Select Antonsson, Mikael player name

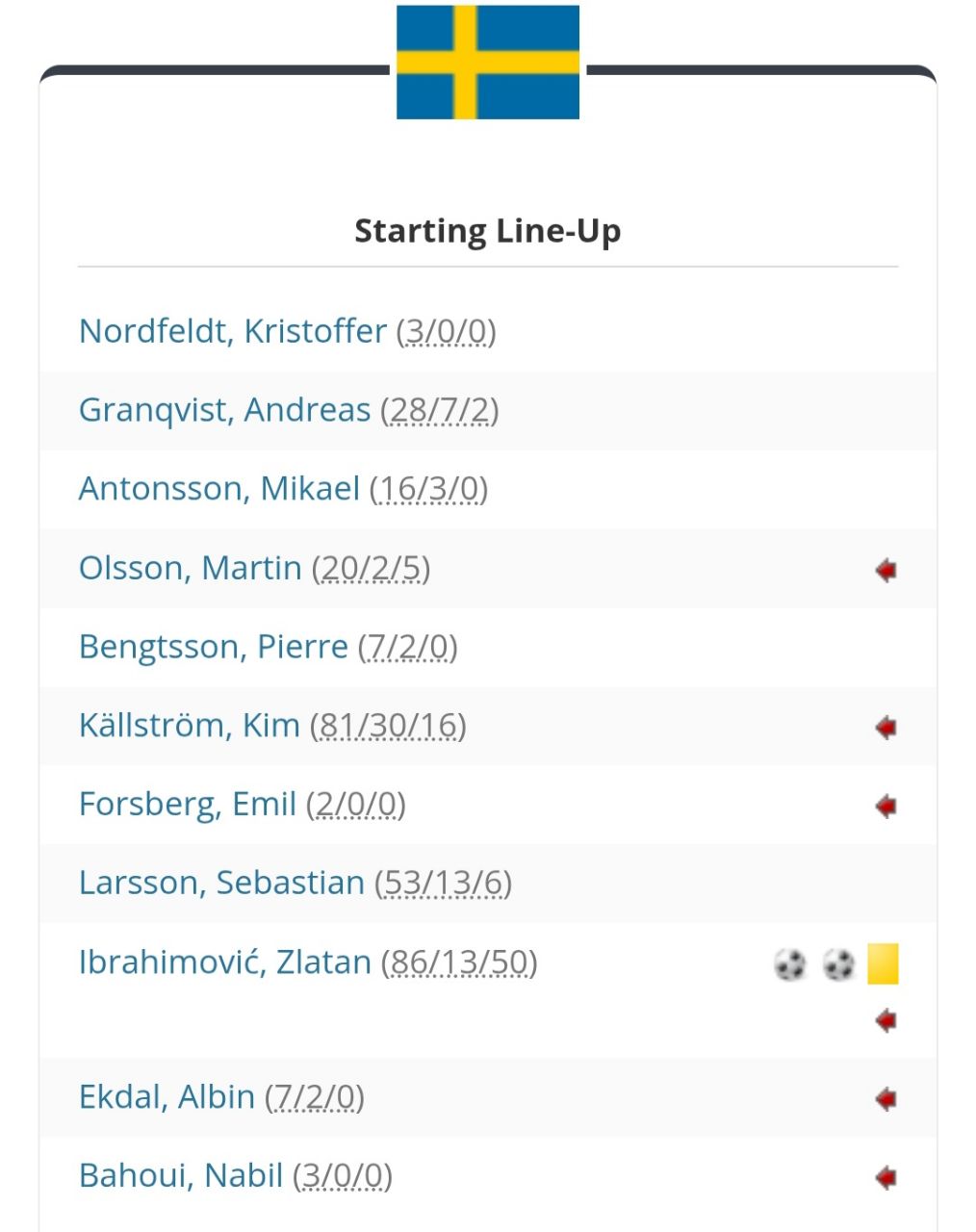tap(218, 489)
